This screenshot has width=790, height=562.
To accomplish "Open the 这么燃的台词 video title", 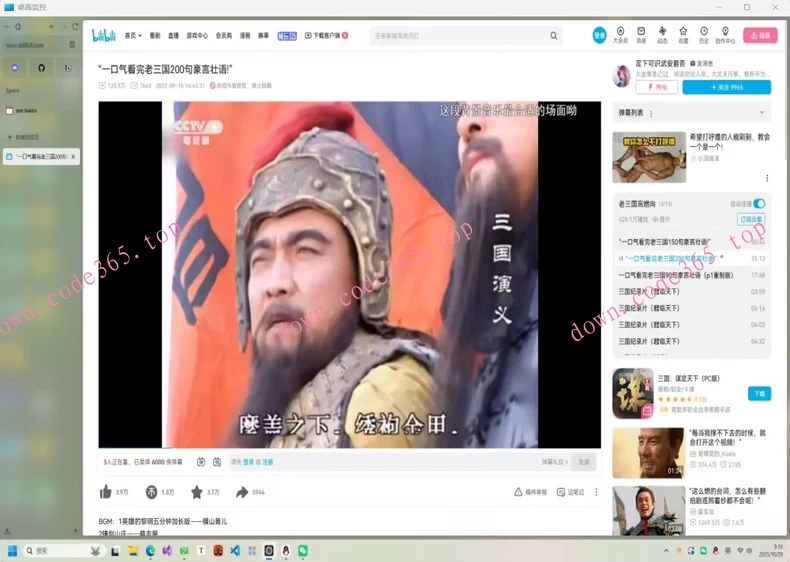I will click(728, 495).
